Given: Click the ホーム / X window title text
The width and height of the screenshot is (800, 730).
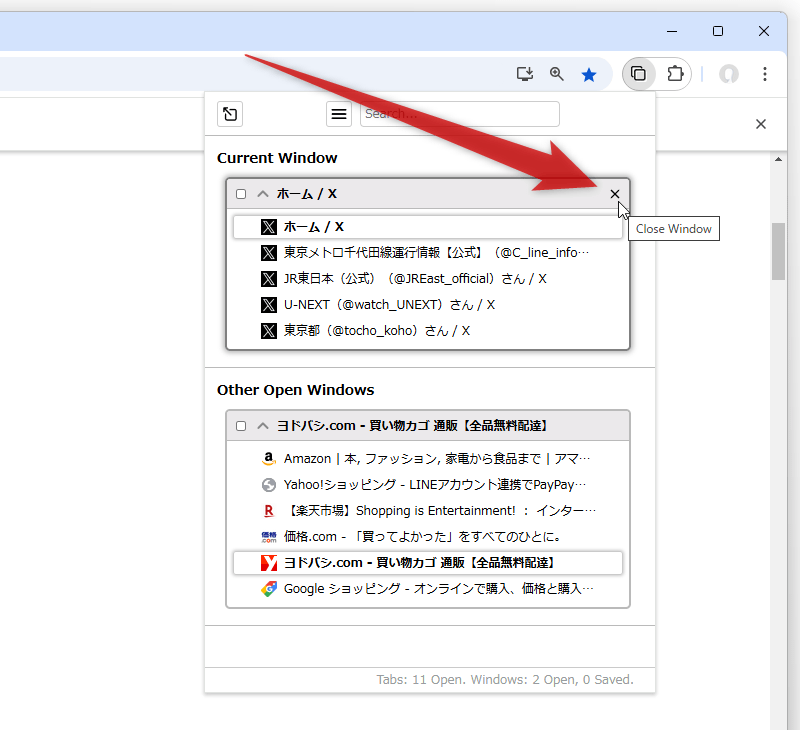Looking at the screenshot, I should click(307, 194).
